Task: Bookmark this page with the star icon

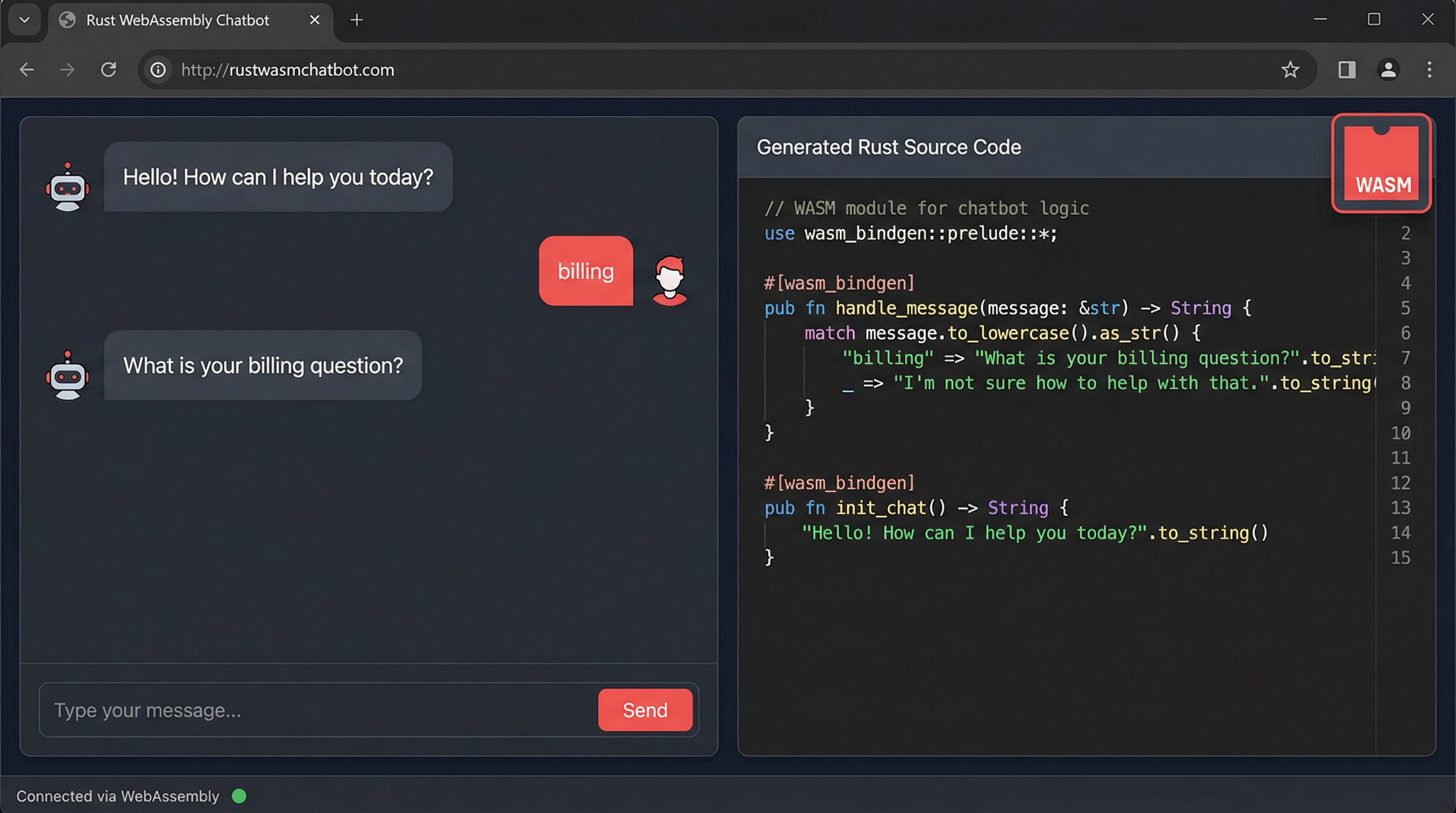Action: pyautogui.click(x=1290, y=70)
